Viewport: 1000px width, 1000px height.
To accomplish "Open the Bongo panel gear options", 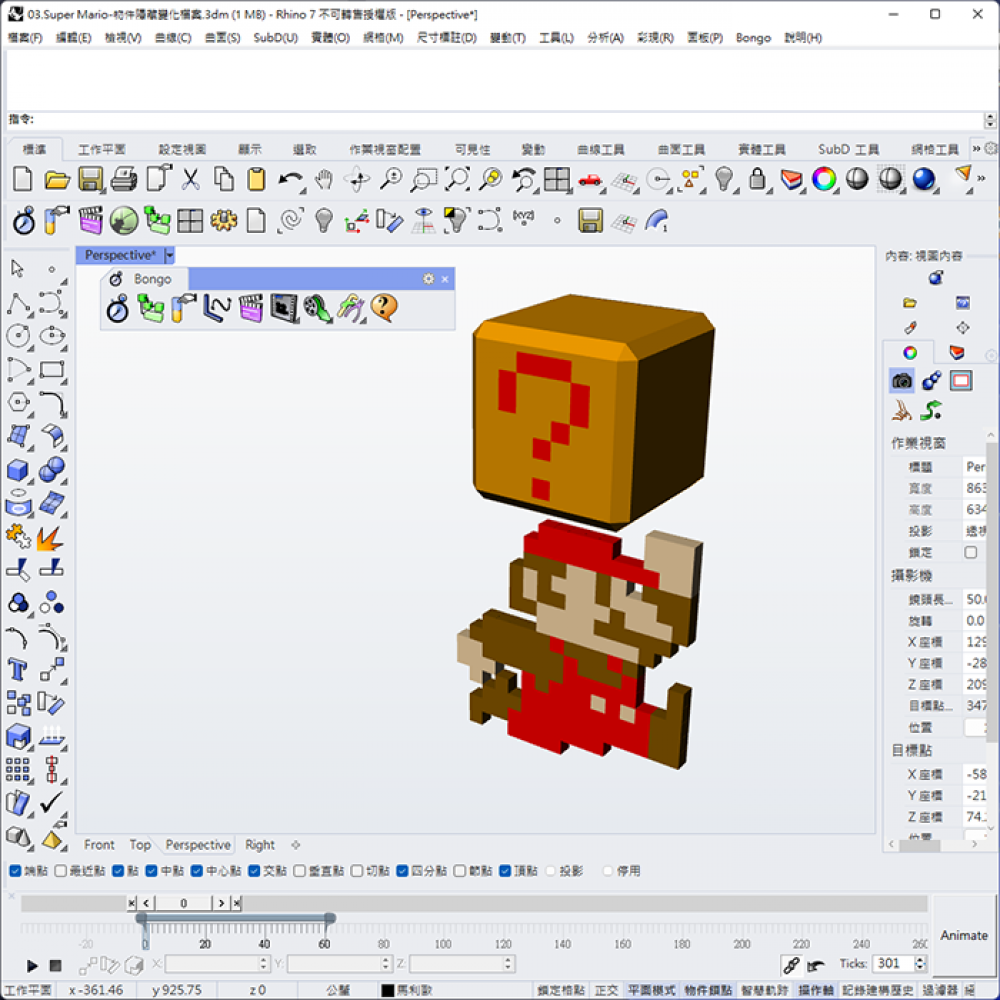I will (x=428, y=279).
